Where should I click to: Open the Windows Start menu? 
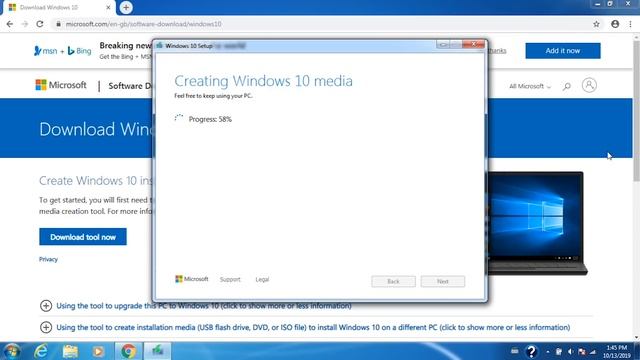click(12, 351)
